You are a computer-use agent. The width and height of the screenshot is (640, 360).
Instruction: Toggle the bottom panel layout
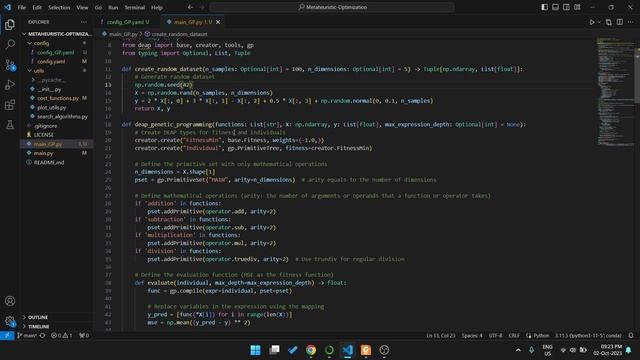point(556,7)
